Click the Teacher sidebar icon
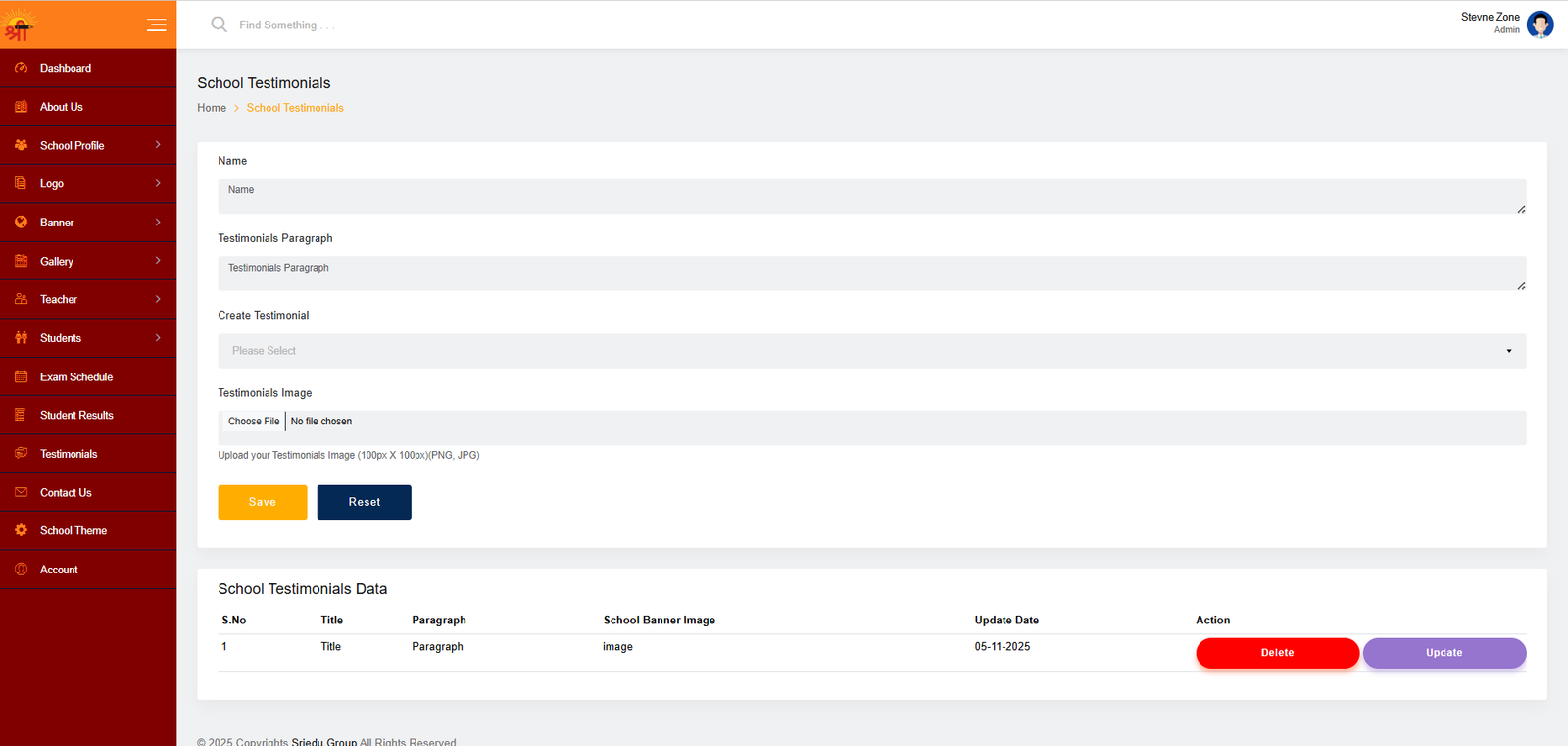 coord(21,299)
